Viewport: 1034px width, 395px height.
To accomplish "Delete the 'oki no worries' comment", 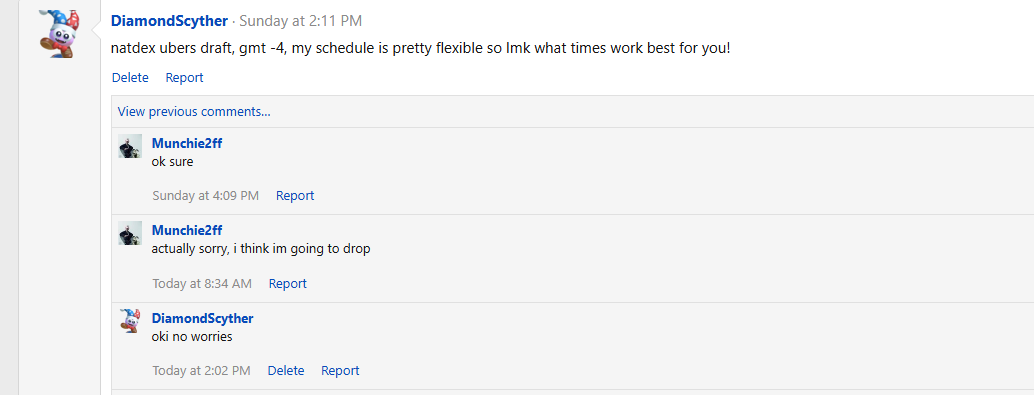I will pyautogui.click(x=286, y=371).
